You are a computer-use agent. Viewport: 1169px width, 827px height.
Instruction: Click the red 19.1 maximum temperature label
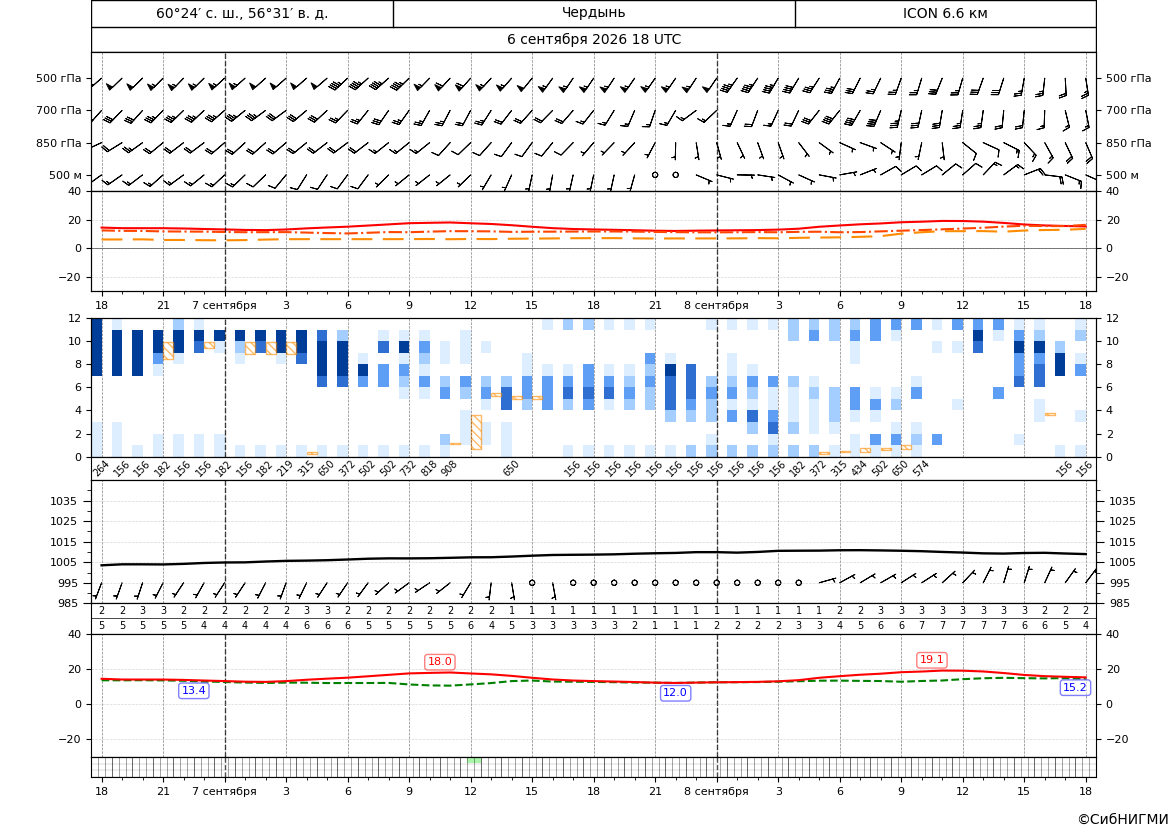tap(931, 660)
